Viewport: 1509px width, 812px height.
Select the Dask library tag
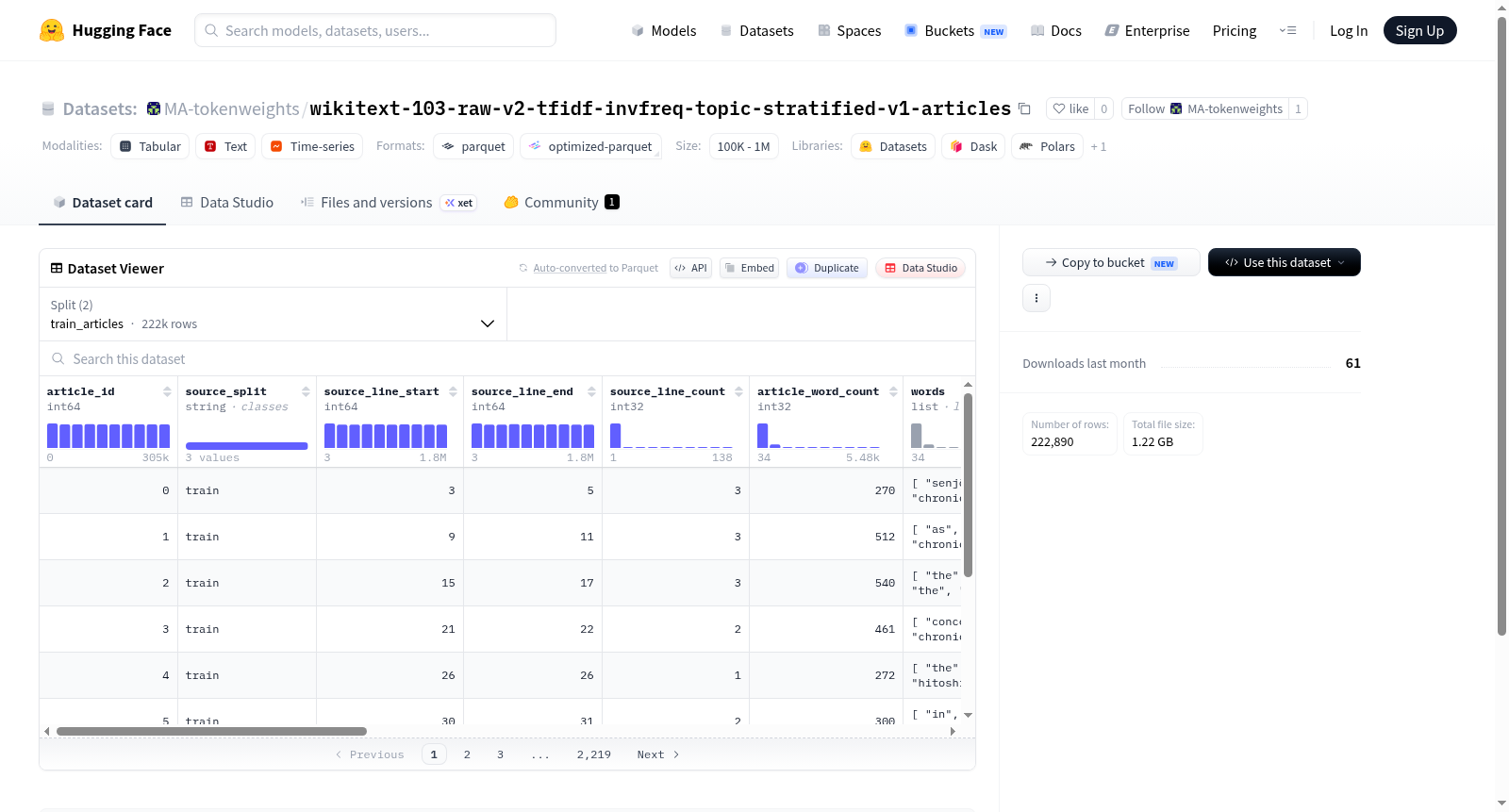973,146
